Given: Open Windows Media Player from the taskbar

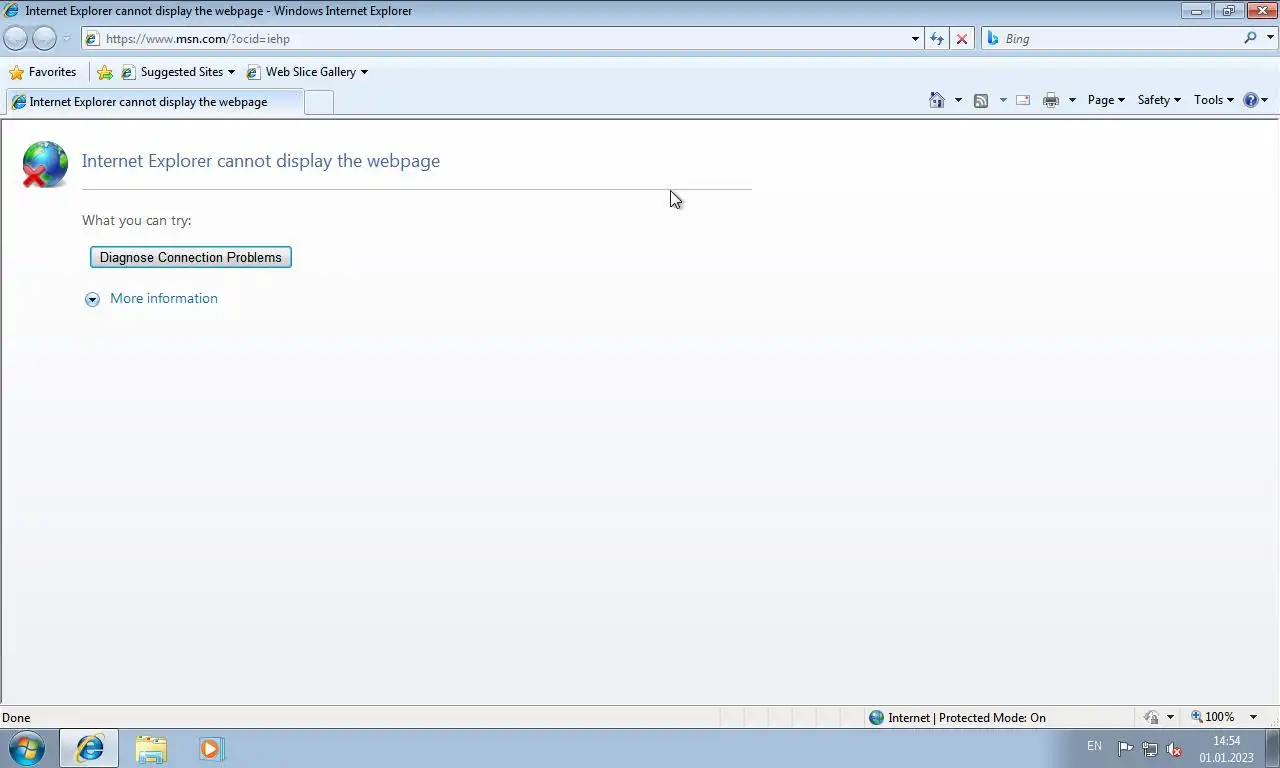Looking at the screenshot, I should [x=211, y=748].
